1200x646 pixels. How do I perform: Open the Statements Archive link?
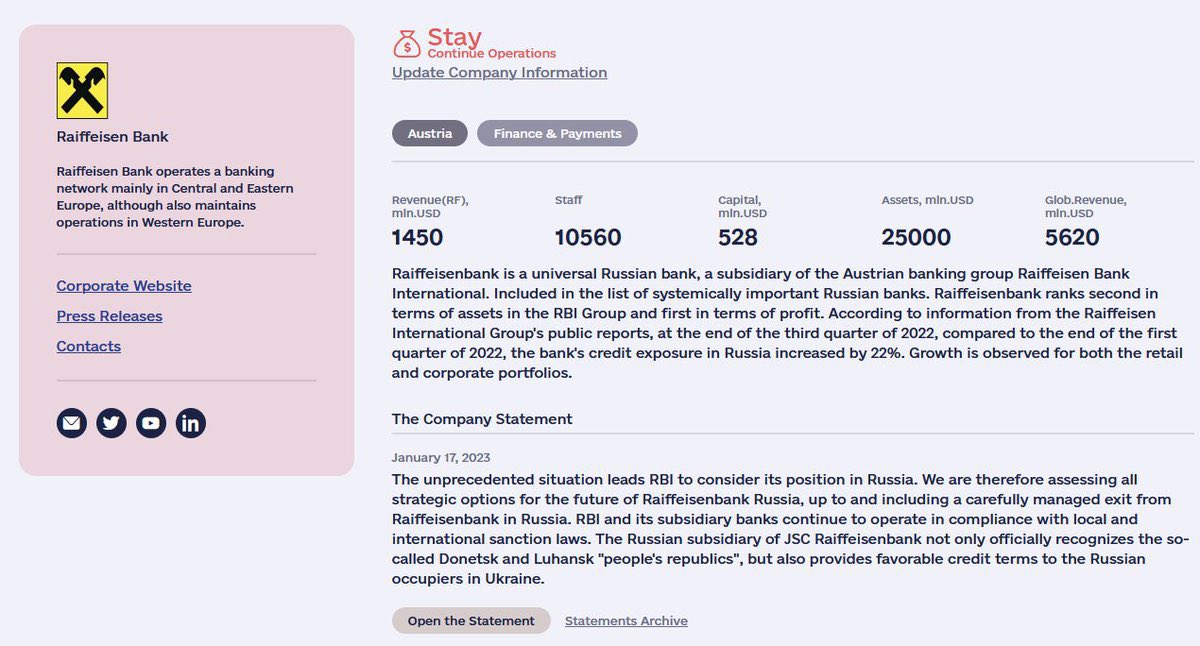click(x=626, y=621)
